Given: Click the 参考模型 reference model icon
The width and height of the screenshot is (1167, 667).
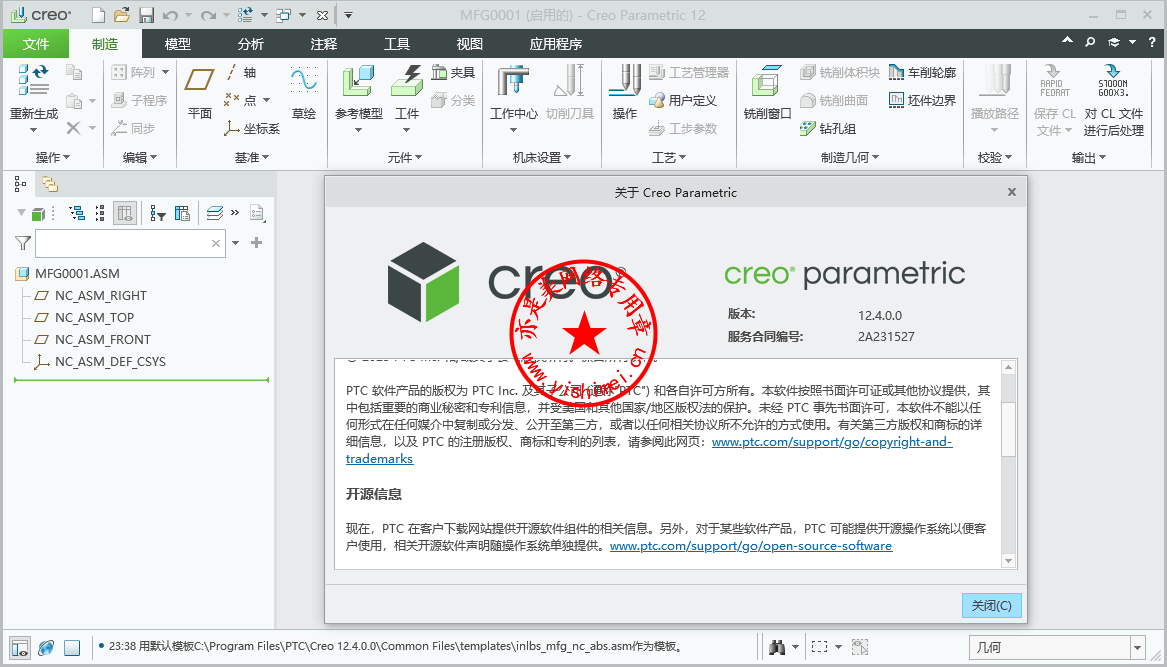Looking at the screenshot, I should coord(358,80).
